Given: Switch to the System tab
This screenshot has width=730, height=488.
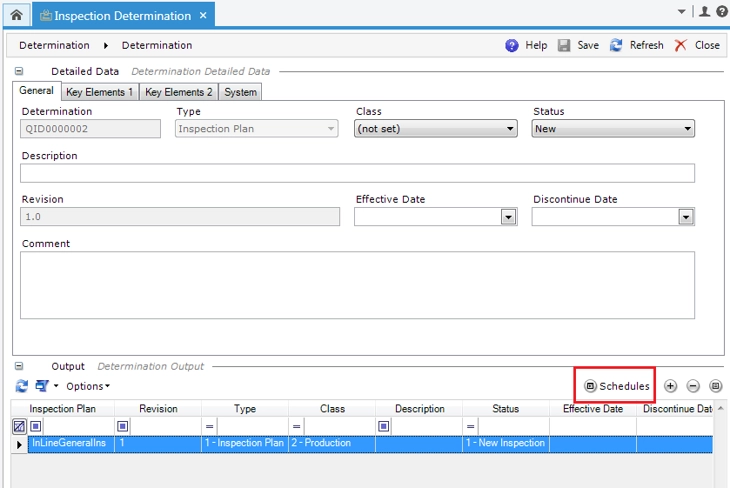Looking at the screenshot, I should [x=240, y=92].
